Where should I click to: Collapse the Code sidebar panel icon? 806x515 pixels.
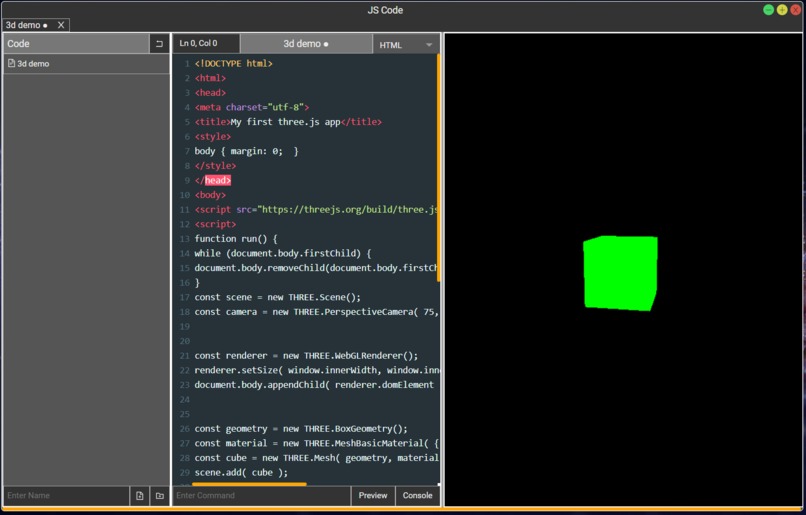159,44
